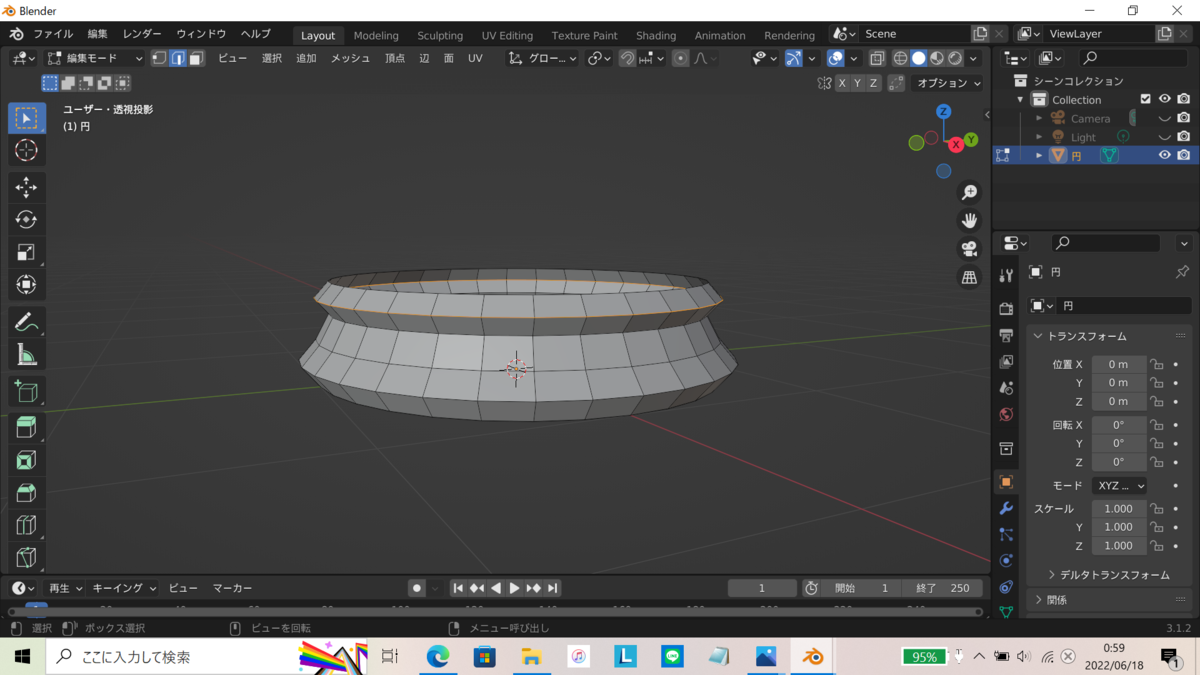Pin the properties editor with pin icon
The width and height of the screenshot is (1200, 675).
click(x=1182, y=272)
